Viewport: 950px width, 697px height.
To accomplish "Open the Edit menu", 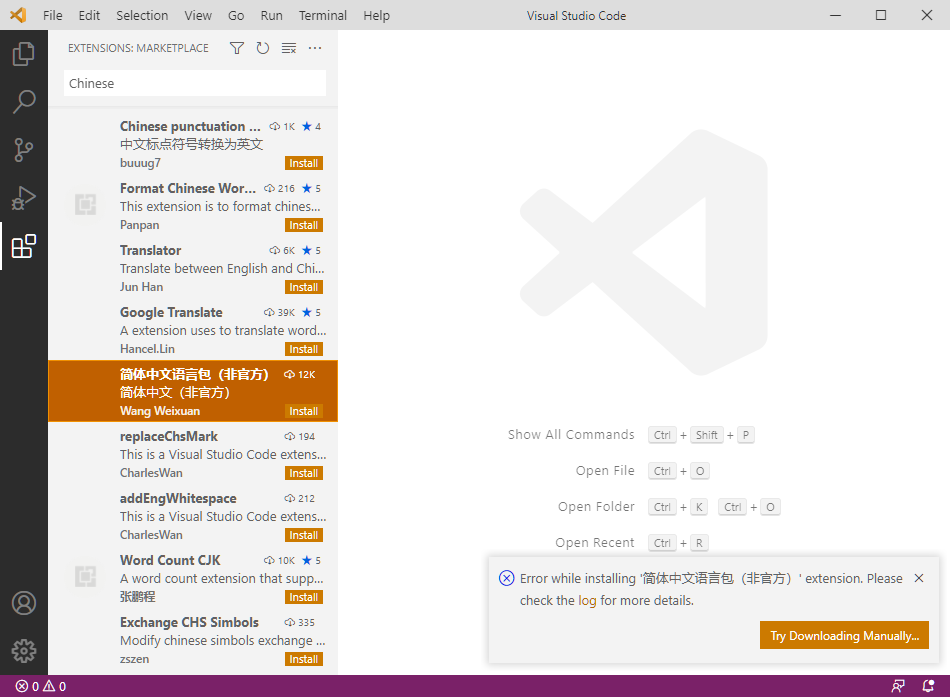I will pos(89,16).
